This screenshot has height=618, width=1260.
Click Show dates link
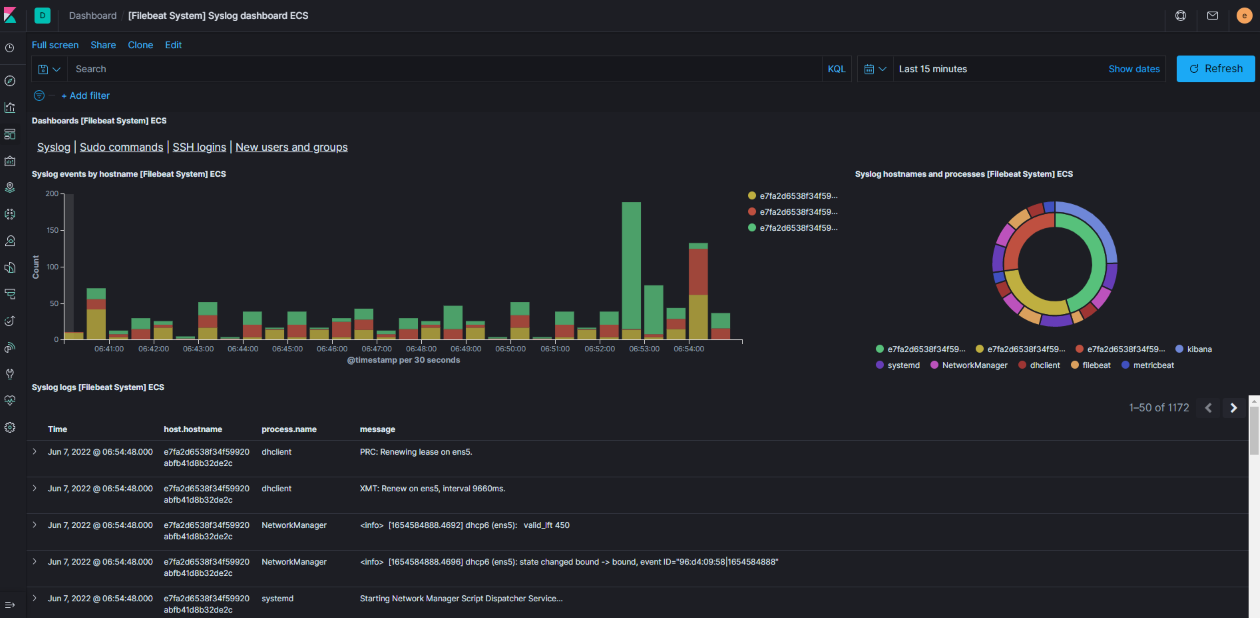pyautogui.click(x=1134, y=69)
